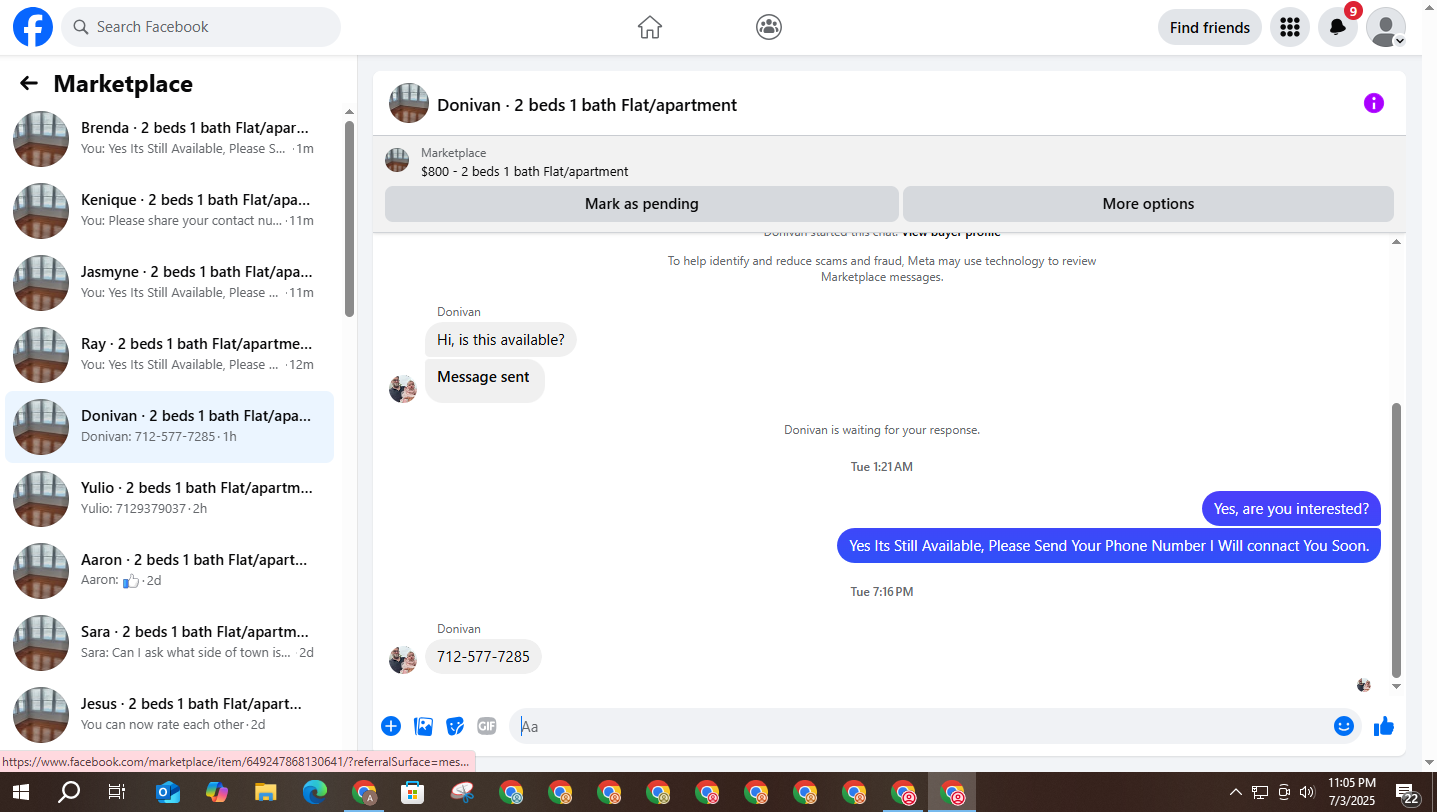The image size is (1437, 812).
Task: Open Jesus's conversation
Action: click(x=170, y=715)
